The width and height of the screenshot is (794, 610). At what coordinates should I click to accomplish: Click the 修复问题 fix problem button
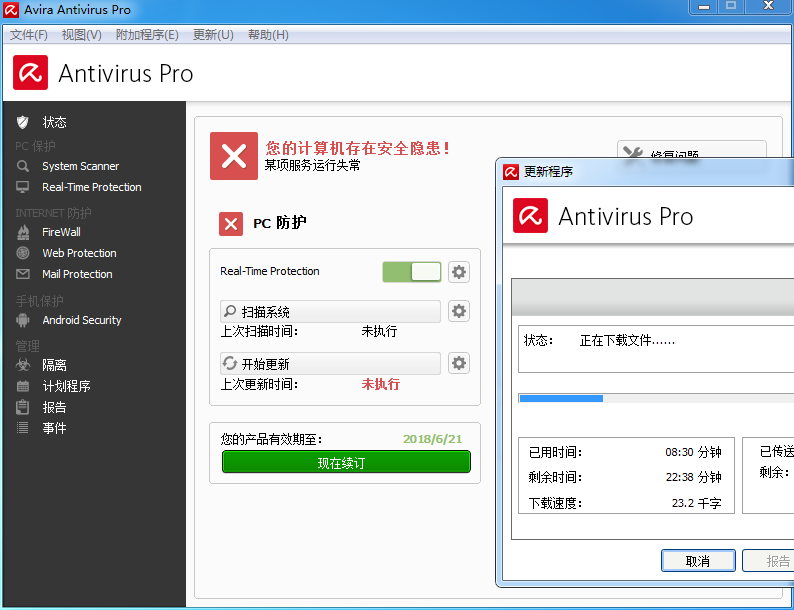point(692,150)
